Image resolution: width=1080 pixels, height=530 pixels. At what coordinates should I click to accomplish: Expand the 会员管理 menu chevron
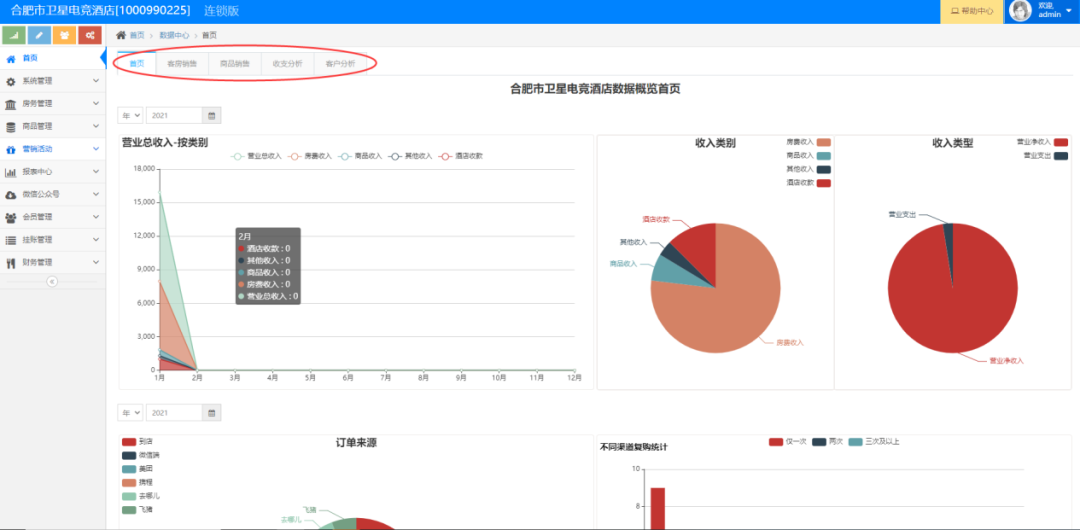click(x=96, y=218)
